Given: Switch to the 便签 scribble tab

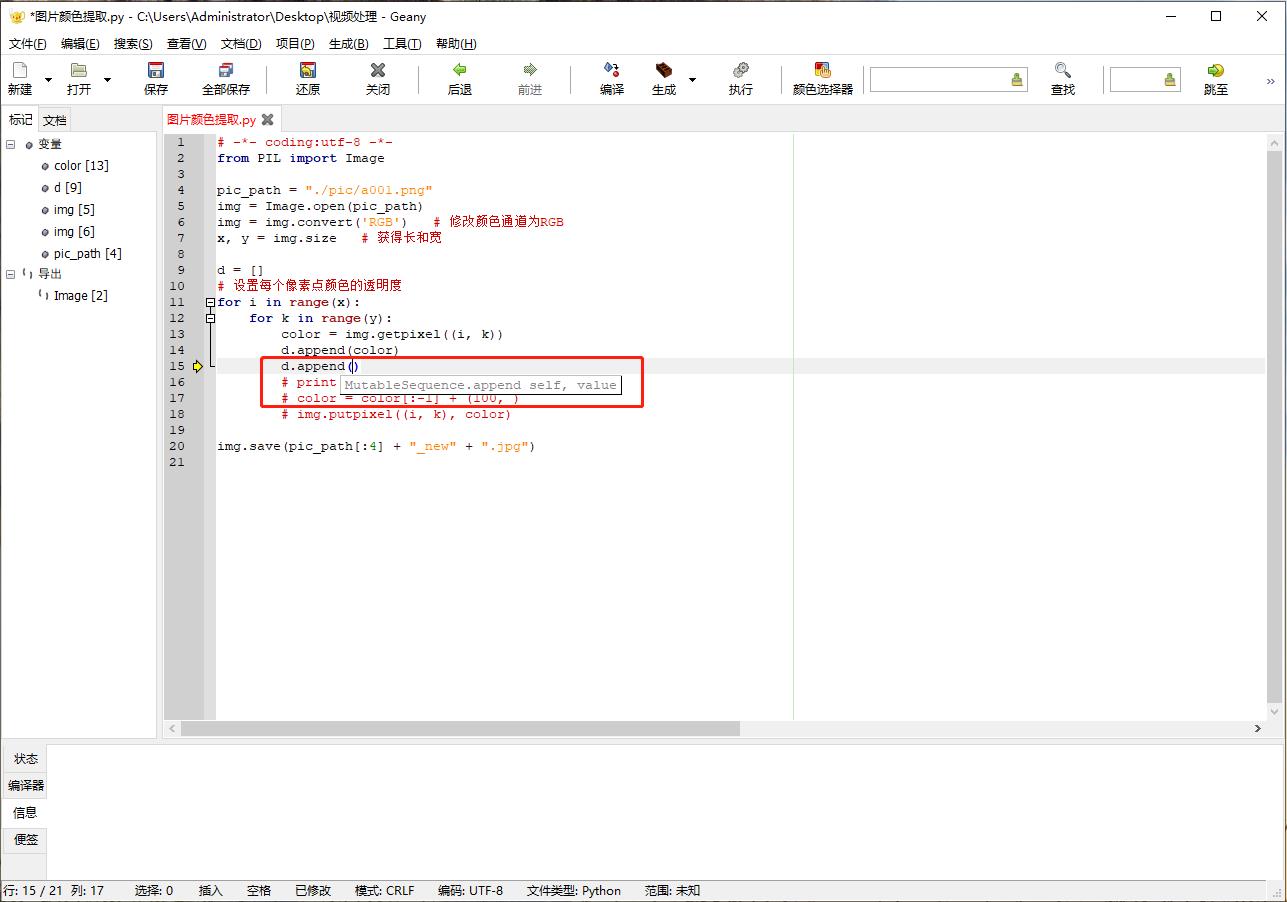Looking at the screenshot, I should [x=26, y=840].
